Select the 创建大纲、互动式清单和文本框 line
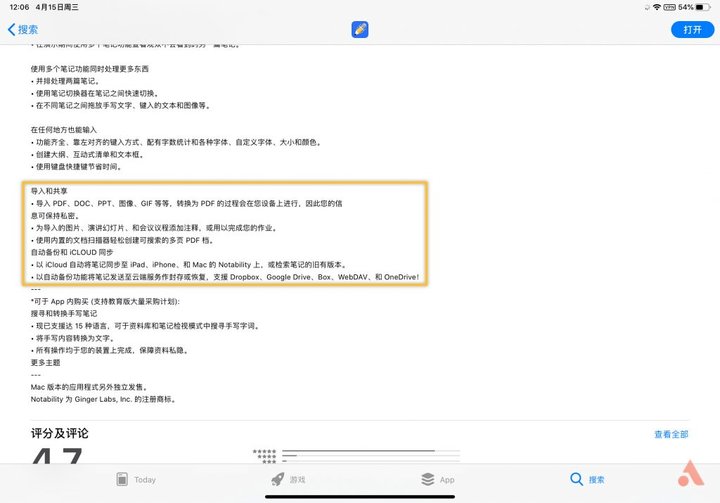Image resolution: width=720 pixels, height=503 pixels. point(87,154)
